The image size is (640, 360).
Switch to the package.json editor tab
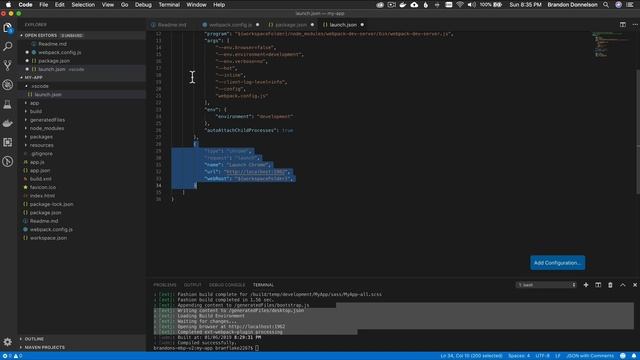(x=291, y=25)
